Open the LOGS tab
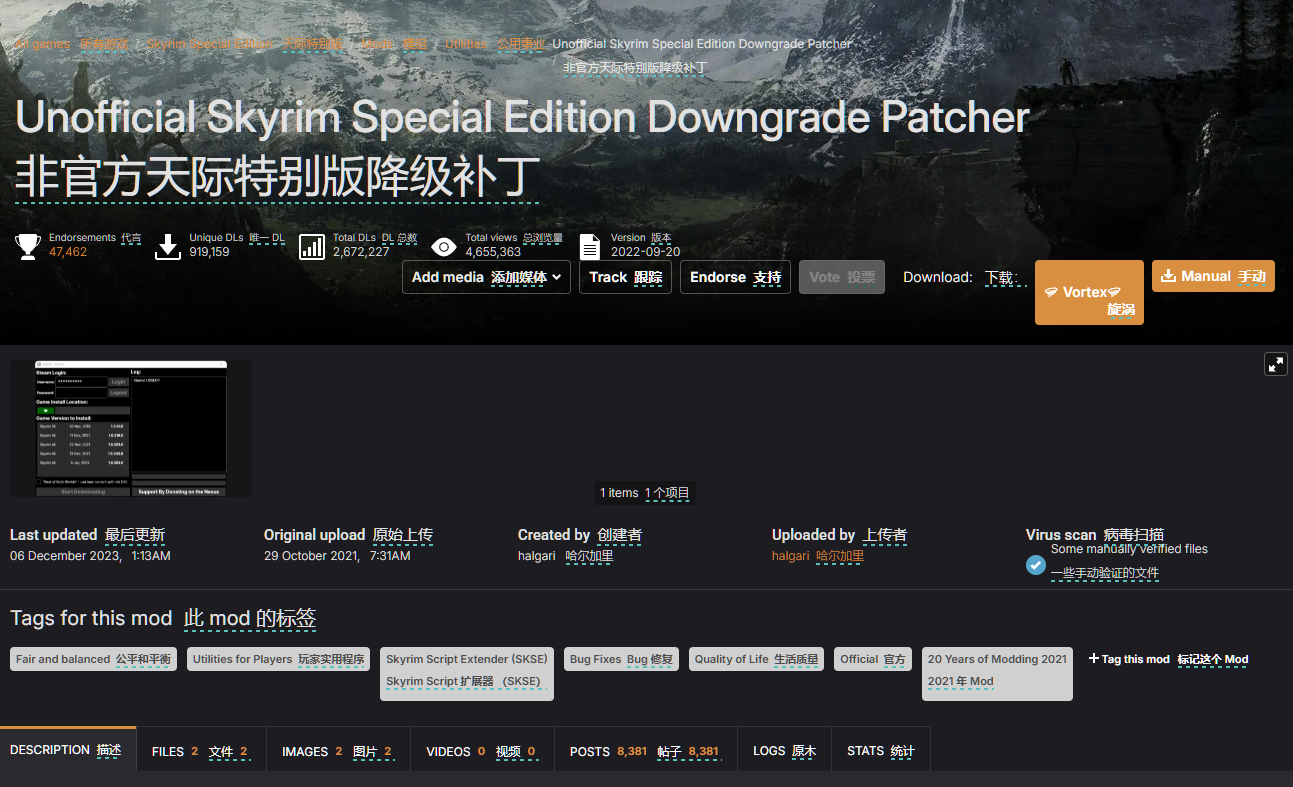Screen dimensions: 1293x787 tap(784, 751)
